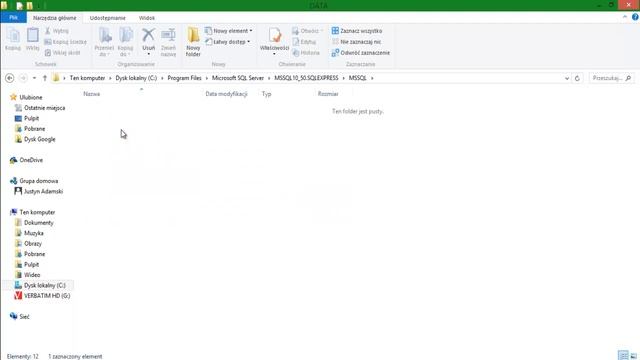Switch to details view icon in status bar

click(x=623, y=356)
